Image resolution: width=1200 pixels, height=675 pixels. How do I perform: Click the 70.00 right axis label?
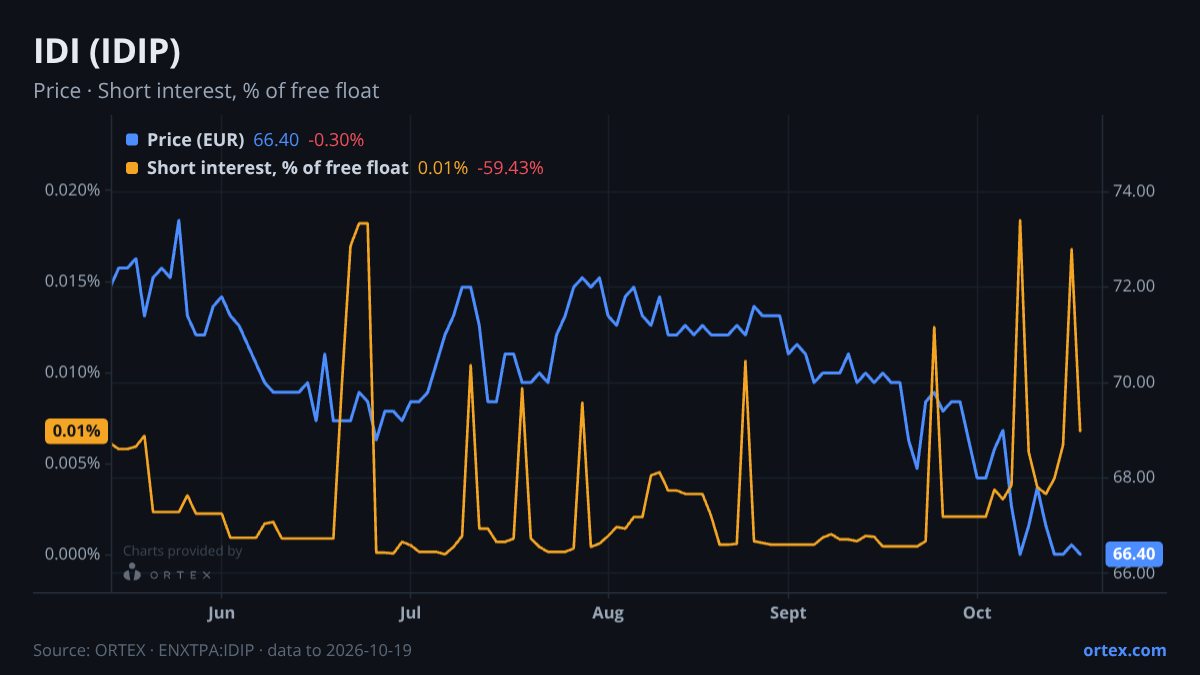1134,382
